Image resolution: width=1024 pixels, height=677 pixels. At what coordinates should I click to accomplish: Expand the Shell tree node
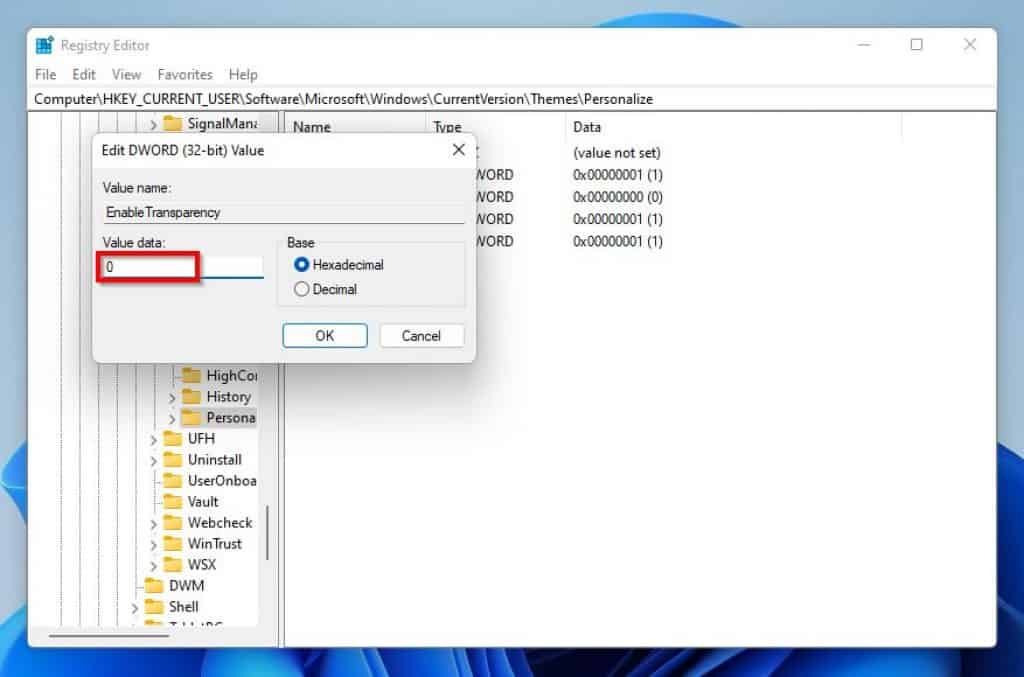134,608
